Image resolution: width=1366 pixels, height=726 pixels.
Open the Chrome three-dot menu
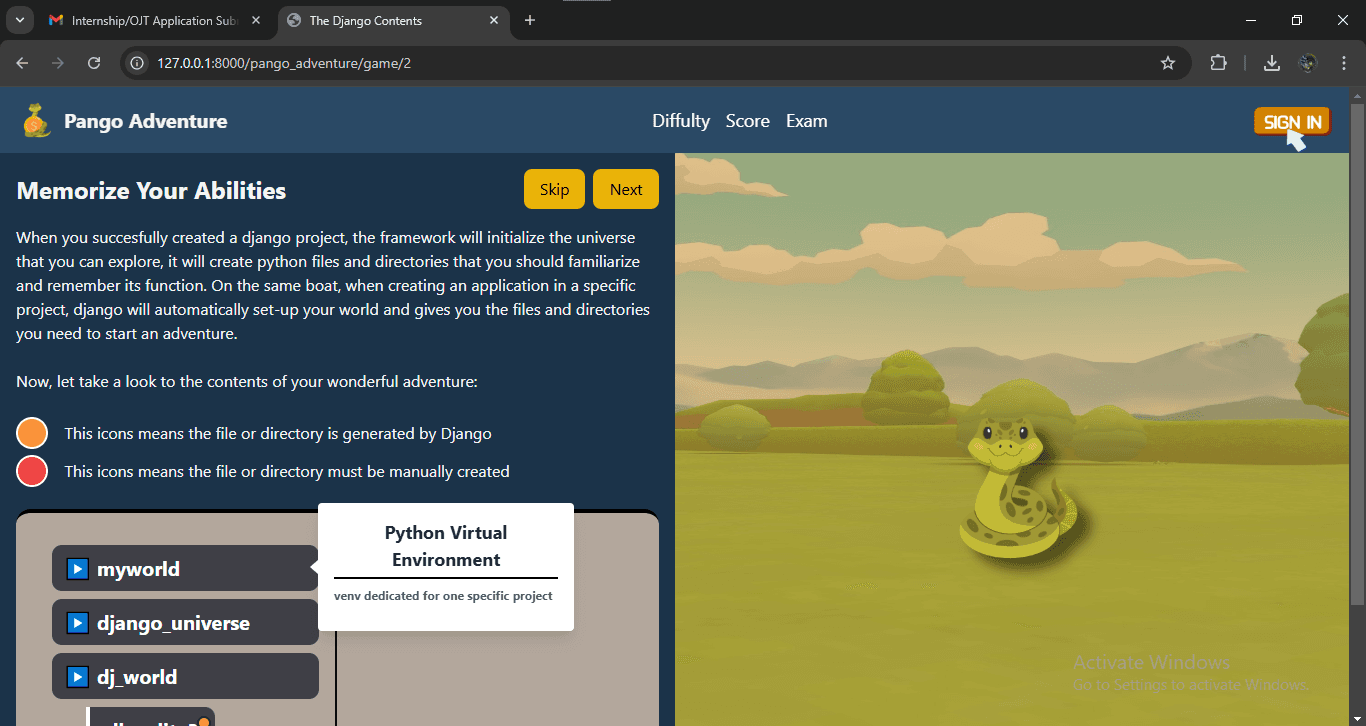click(1344, 63)
